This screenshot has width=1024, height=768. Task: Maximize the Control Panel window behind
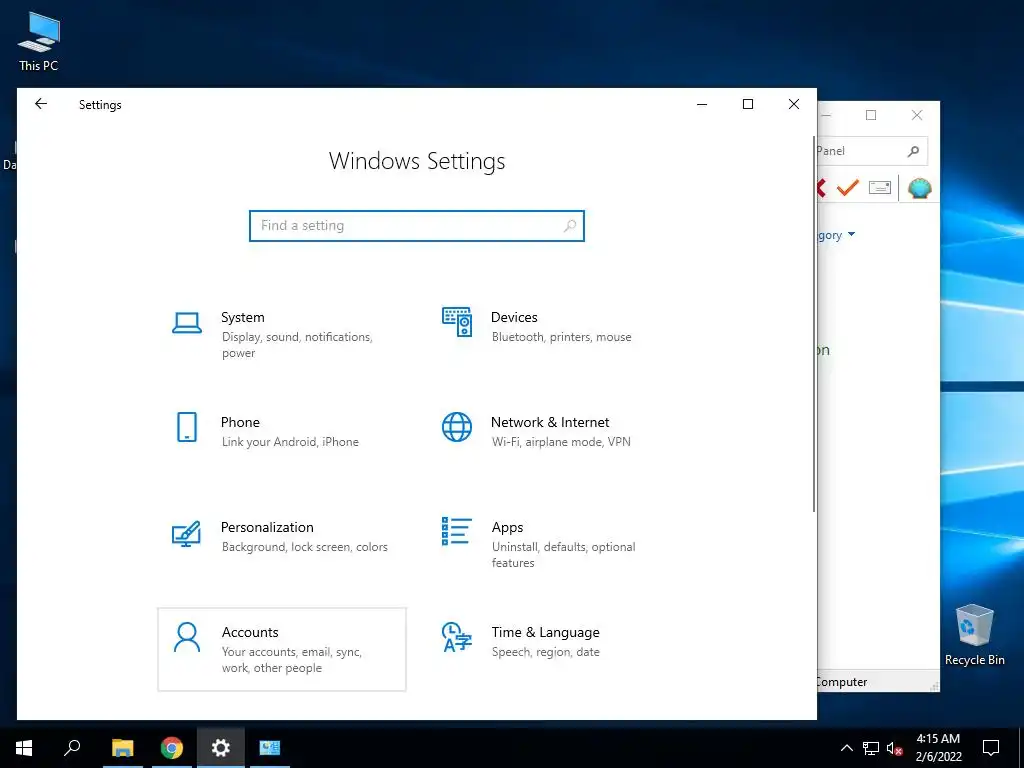871,115
